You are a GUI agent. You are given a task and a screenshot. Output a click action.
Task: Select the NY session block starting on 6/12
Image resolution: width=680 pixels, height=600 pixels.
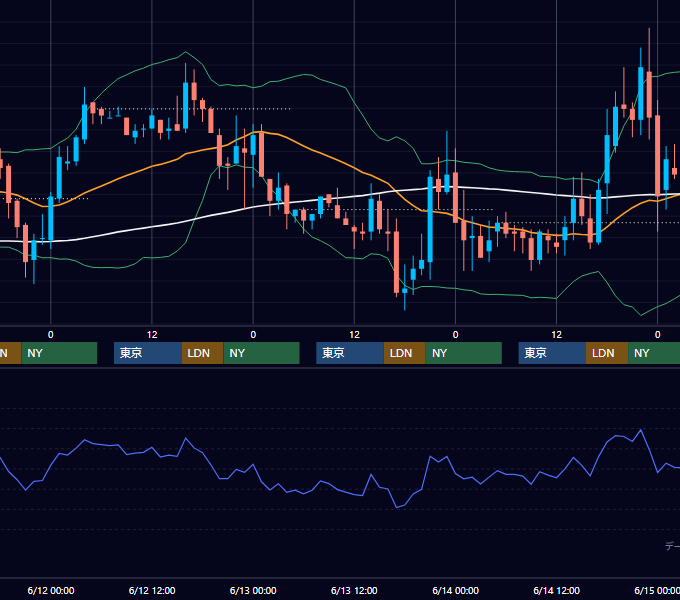pyautogui.click(x=262, y=353)
